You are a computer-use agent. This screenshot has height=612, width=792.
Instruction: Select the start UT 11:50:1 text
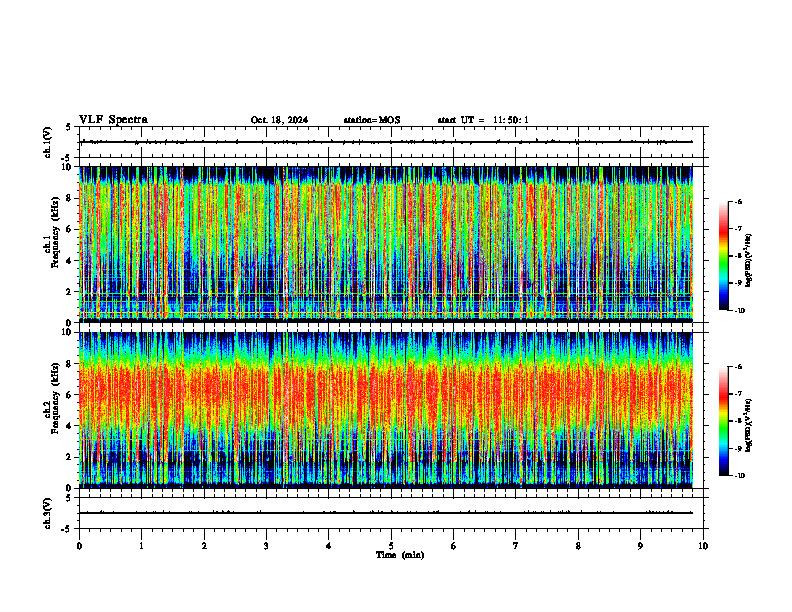pos(483,120)
